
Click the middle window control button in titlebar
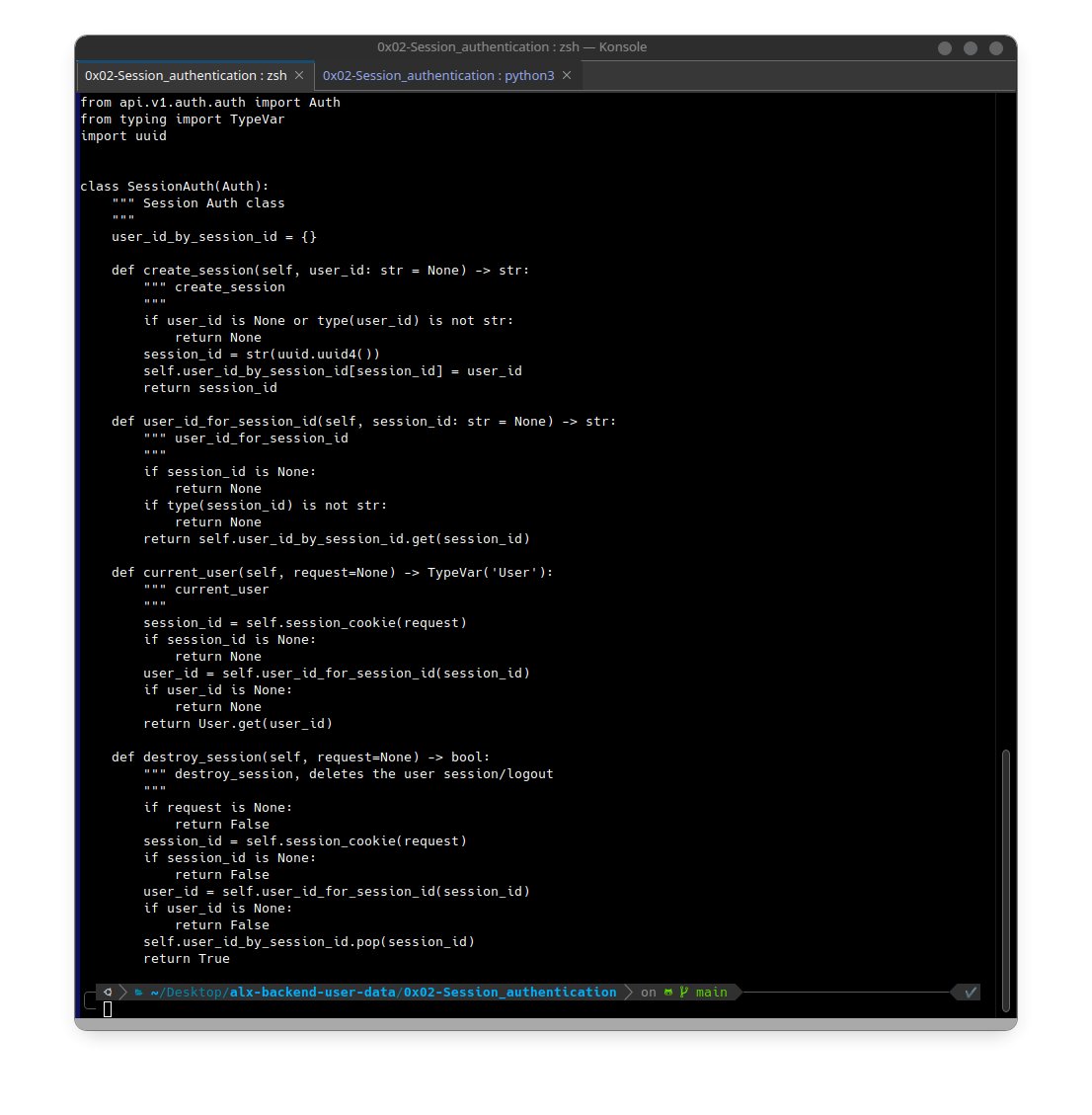971,47
